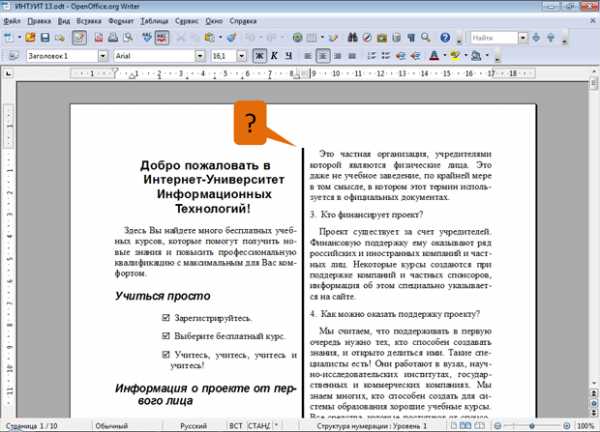Screen dimensions: 600x432
Task: Open OpenOffice.org Help question icon
Action: (x=445, y=37)
